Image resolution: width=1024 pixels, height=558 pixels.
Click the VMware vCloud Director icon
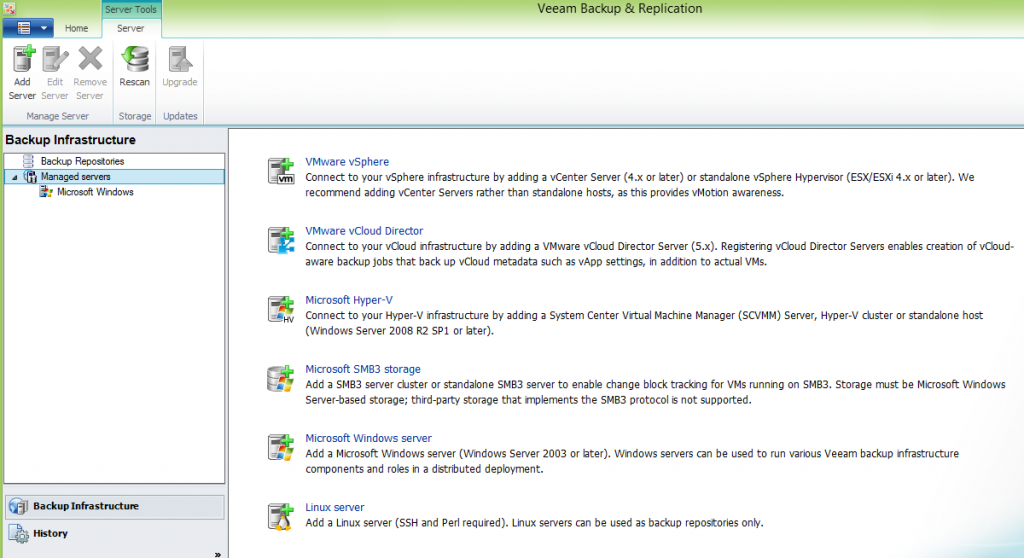(x=280, y=240)
